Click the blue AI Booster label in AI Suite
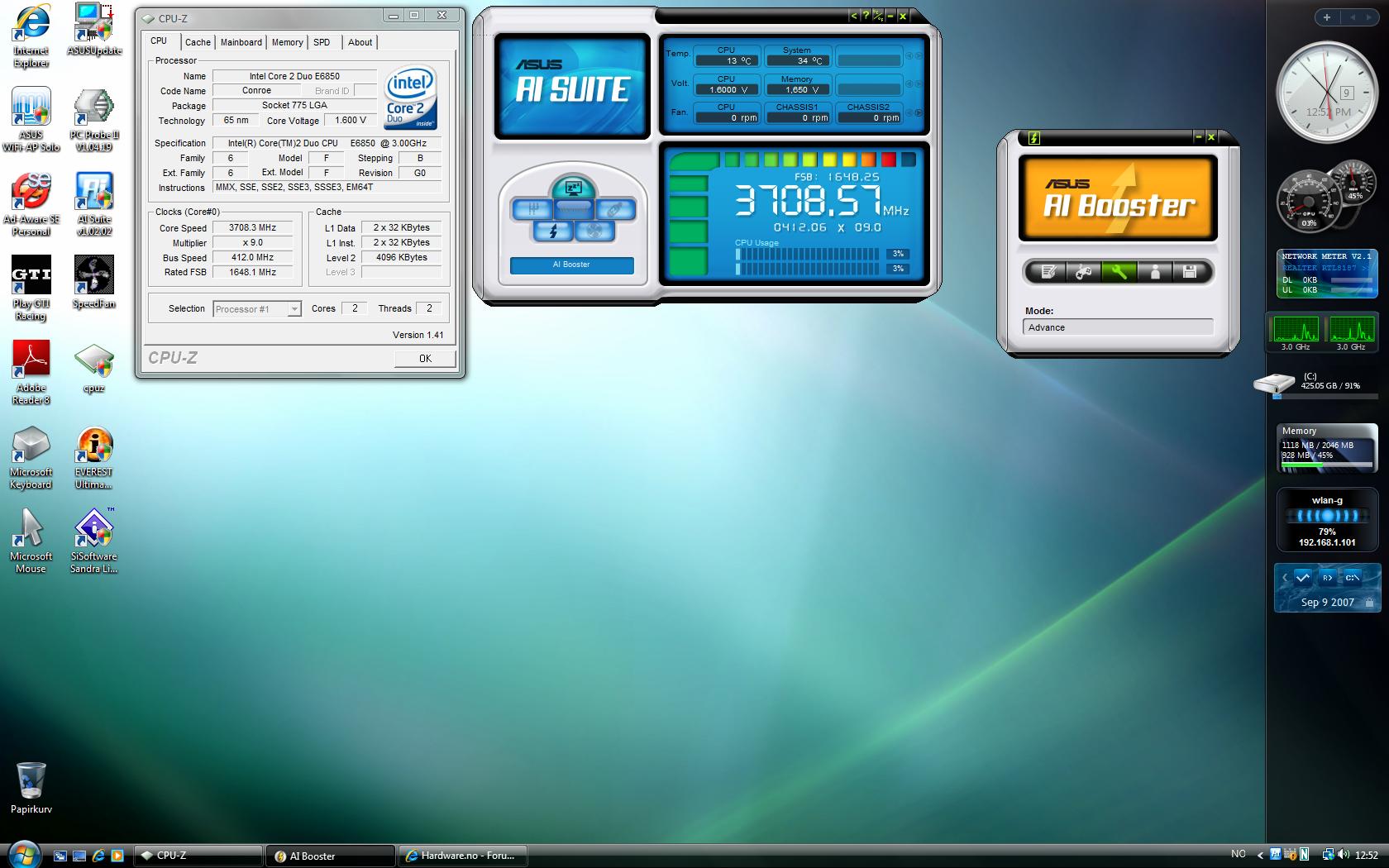1389x868 pixels. coord(571,265)
